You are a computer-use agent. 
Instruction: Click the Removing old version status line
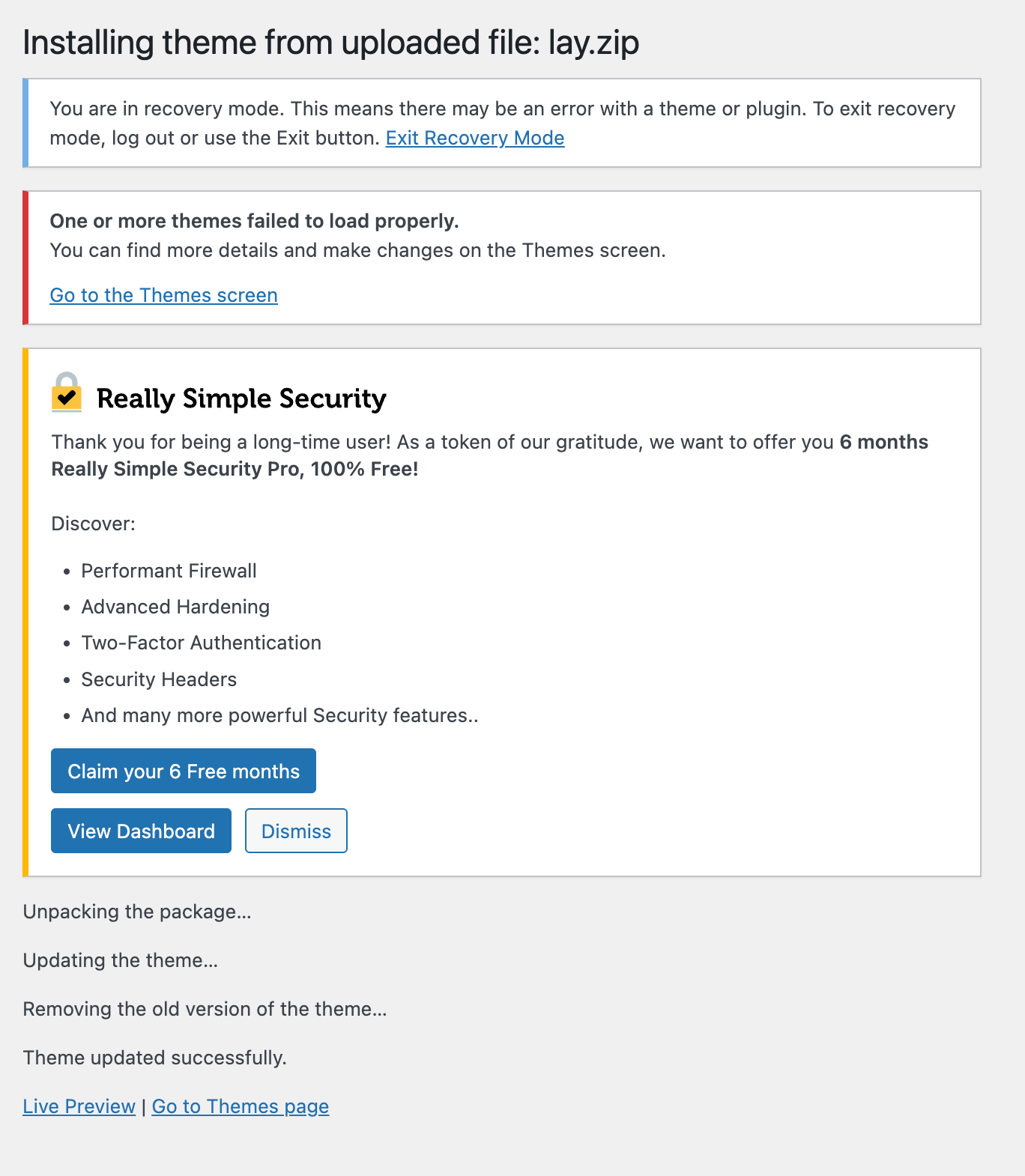(205, 1009)
